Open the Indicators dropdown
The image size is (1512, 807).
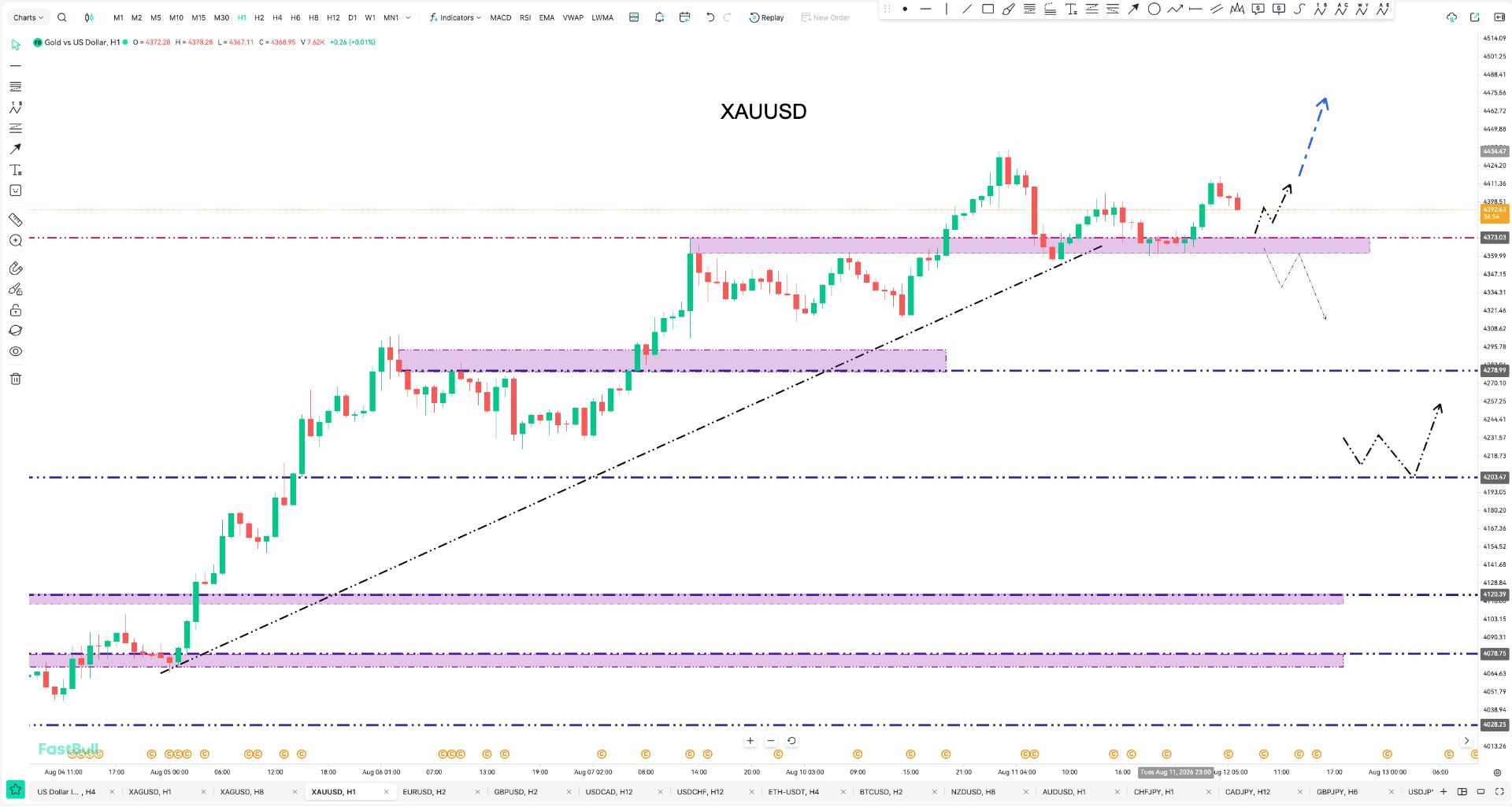[x=455, y=17]
